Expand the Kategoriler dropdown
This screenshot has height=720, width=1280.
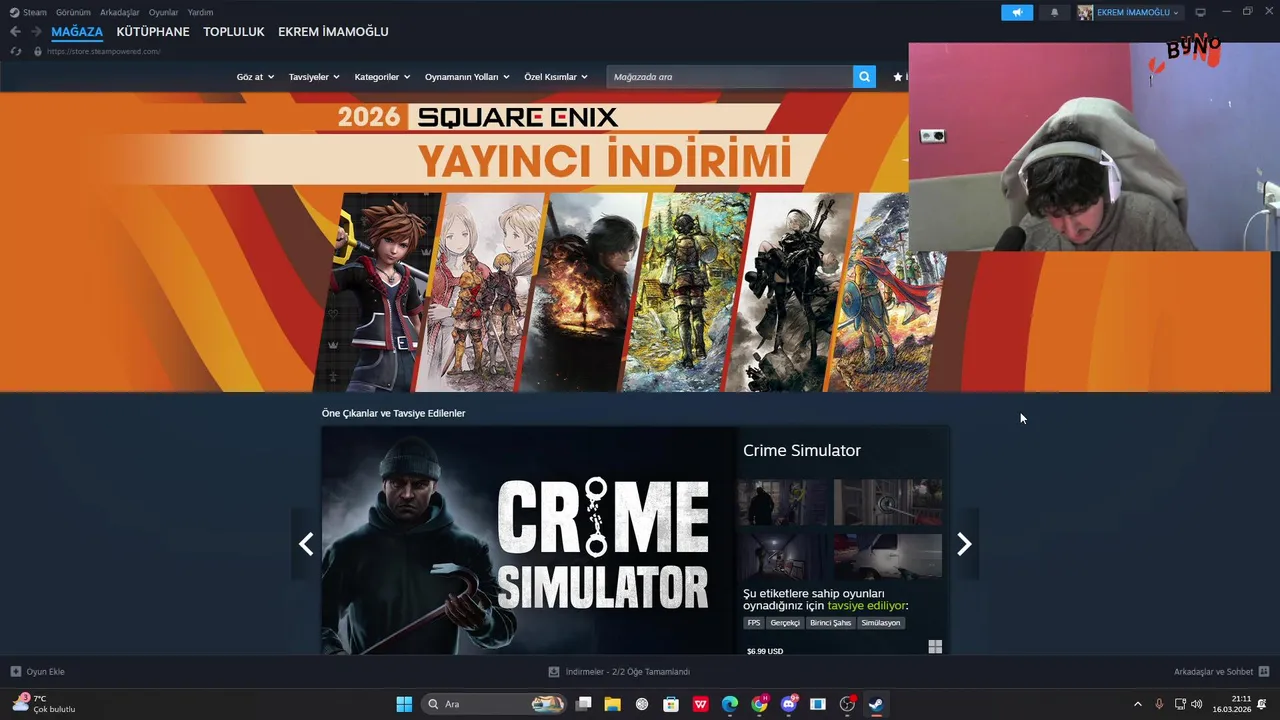(382, 77)
